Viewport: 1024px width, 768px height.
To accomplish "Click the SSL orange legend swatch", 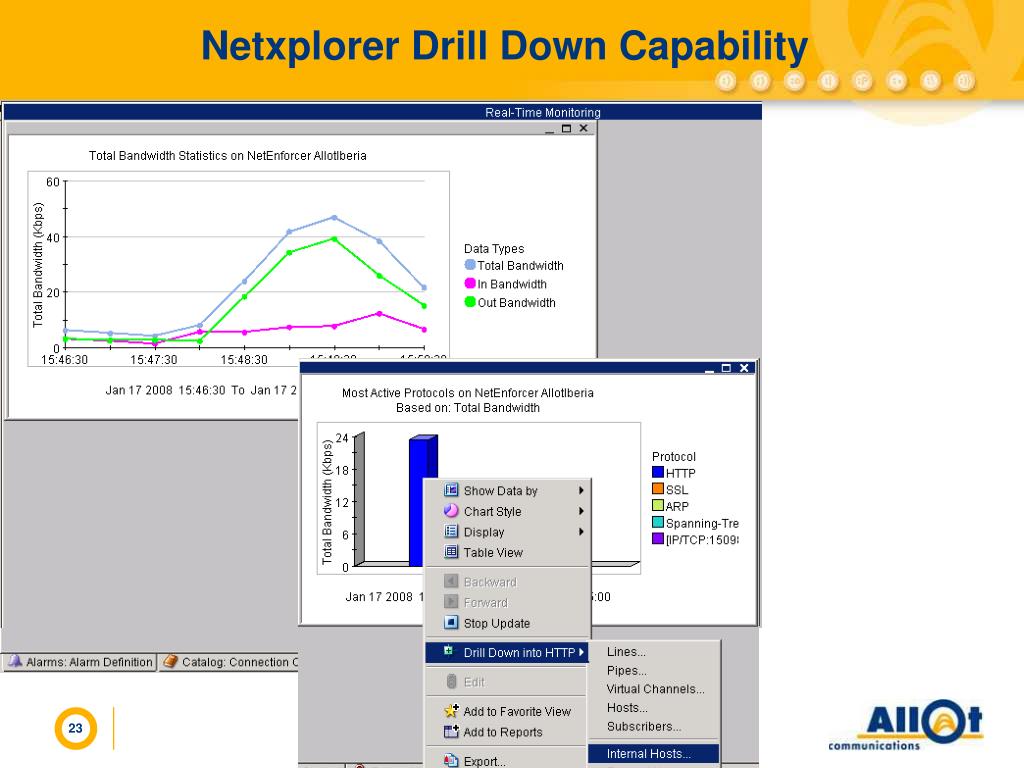I will tap(658, 488).
